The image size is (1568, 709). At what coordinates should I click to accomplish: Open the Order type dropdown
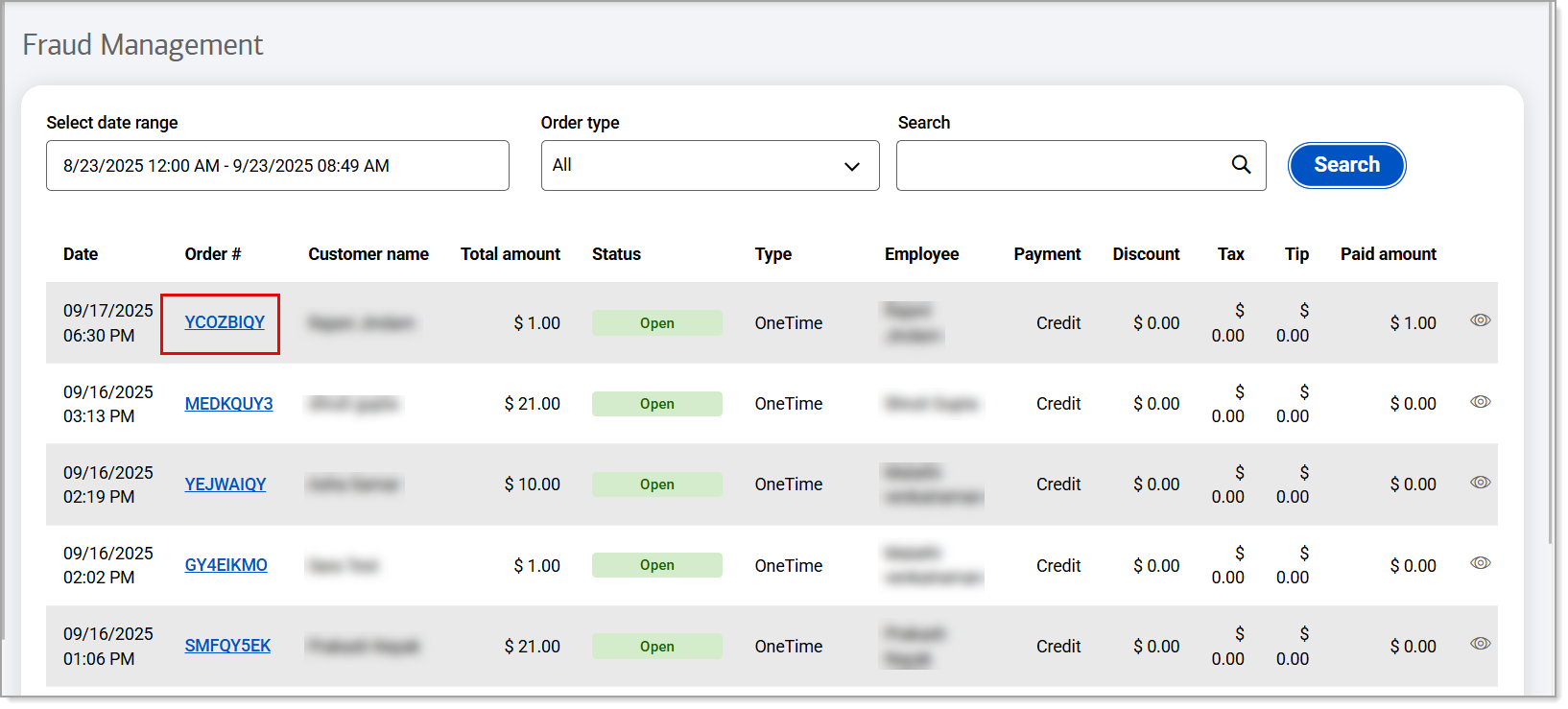point(710,166)
